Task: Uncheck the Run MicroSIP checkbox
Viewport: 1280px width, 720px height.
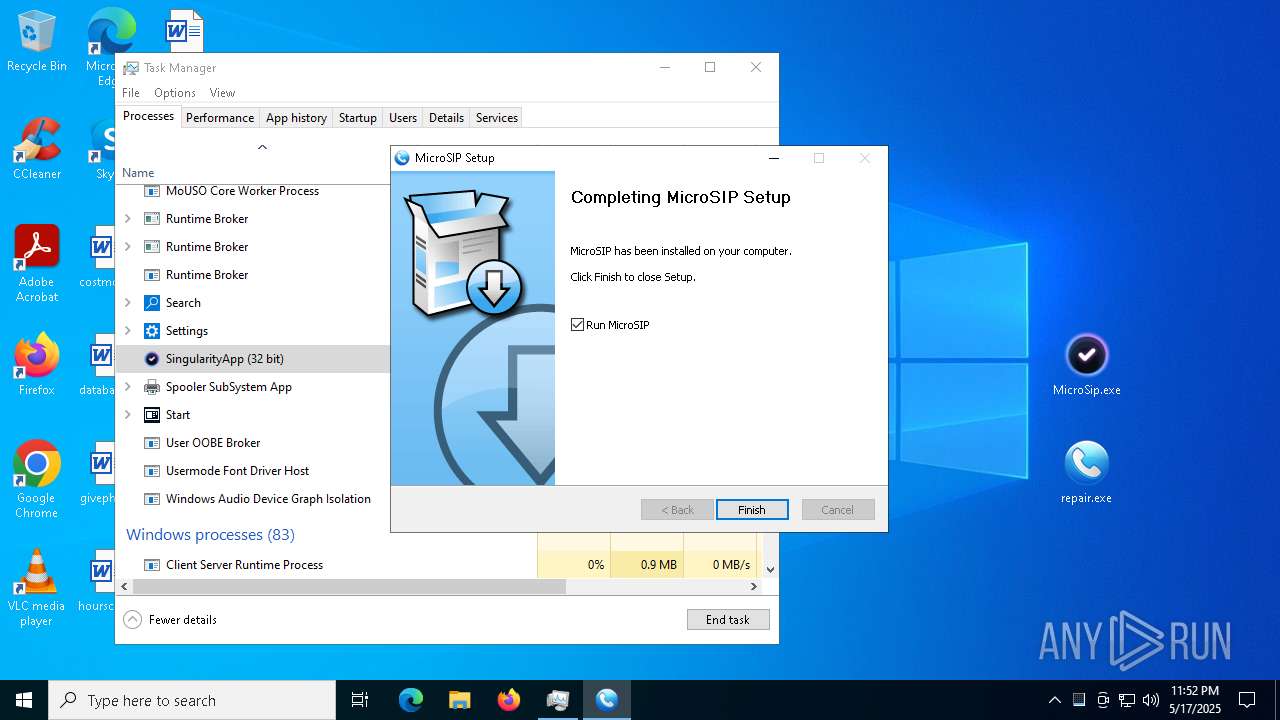Action: click(x=577, y=325)
